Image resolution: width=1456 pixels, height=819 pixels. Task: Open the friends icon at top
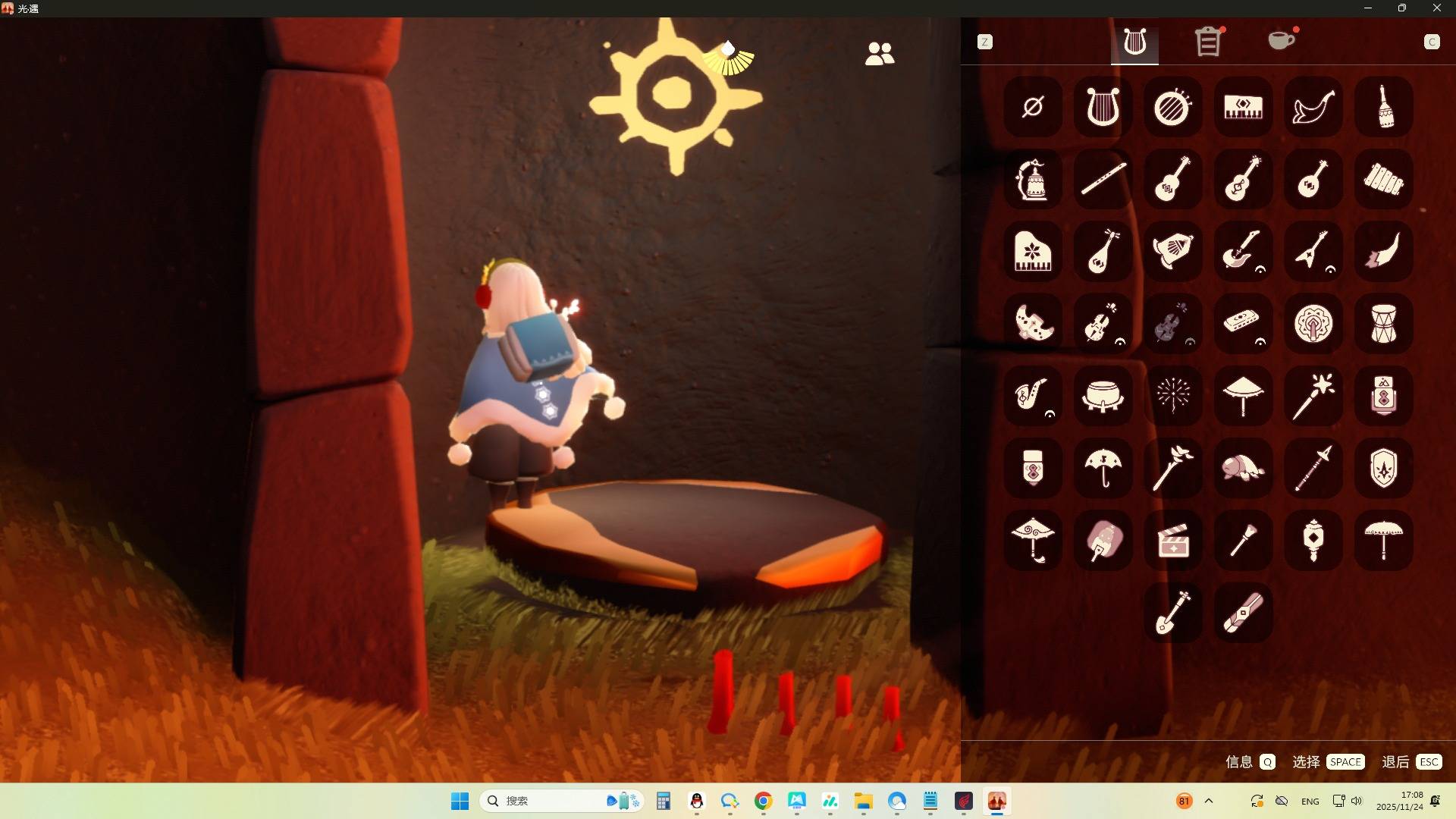880,53
